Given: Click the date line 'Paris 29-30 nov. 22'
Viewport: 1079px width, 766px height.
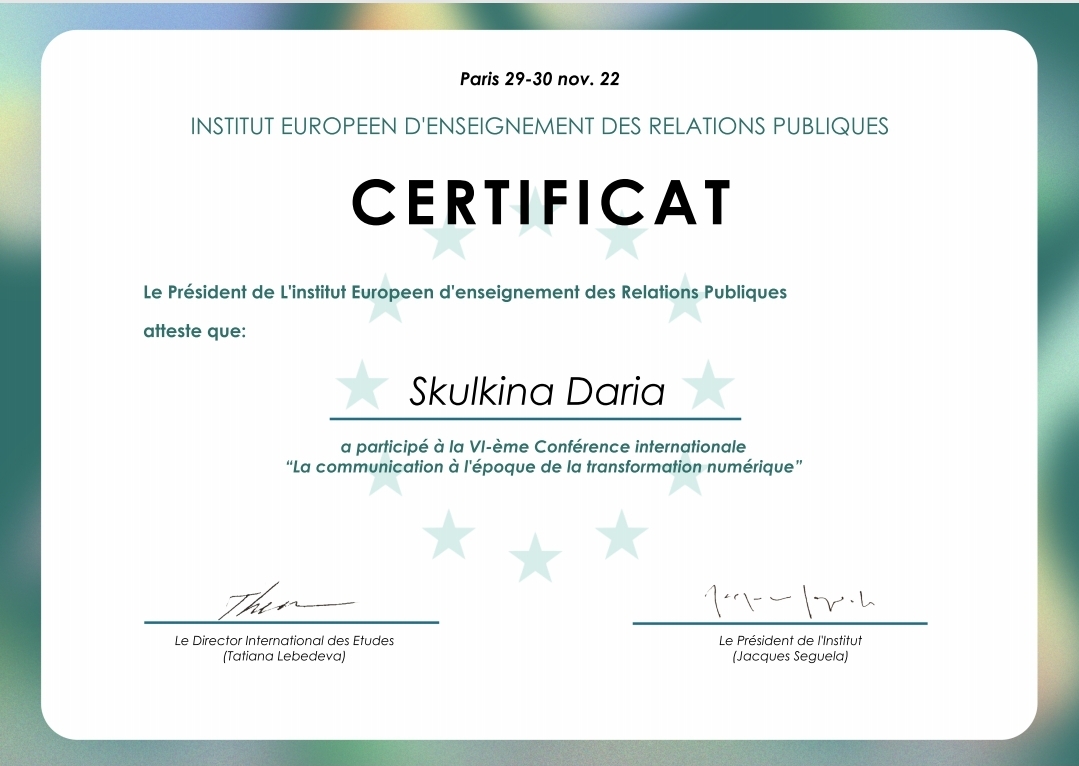Looking at the screenshot, I should pos(540,79).
